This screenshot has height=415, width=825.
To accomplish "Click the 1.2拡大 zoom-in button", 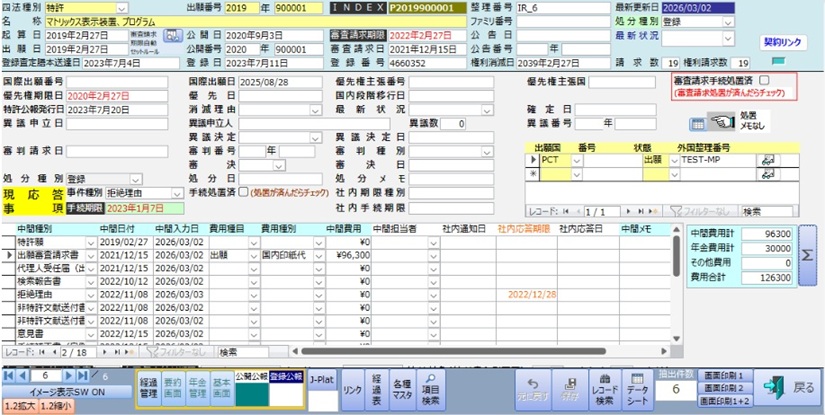I will tap(19, 406).
